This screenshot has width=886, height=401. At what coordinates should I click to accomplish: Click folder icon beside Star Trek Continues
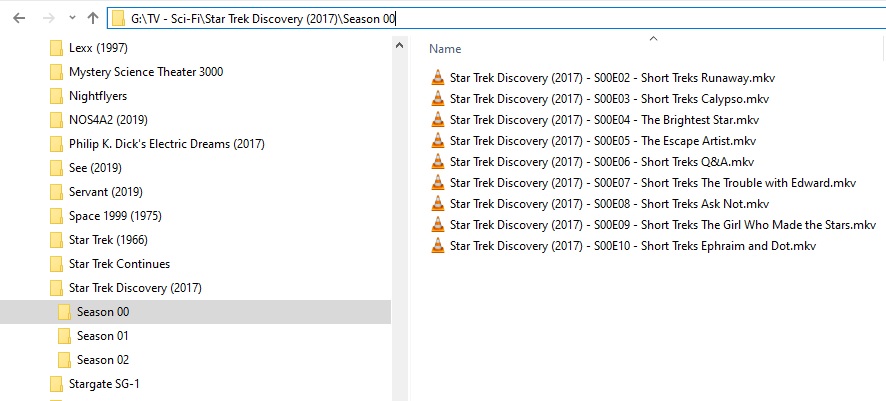(56, 264)
